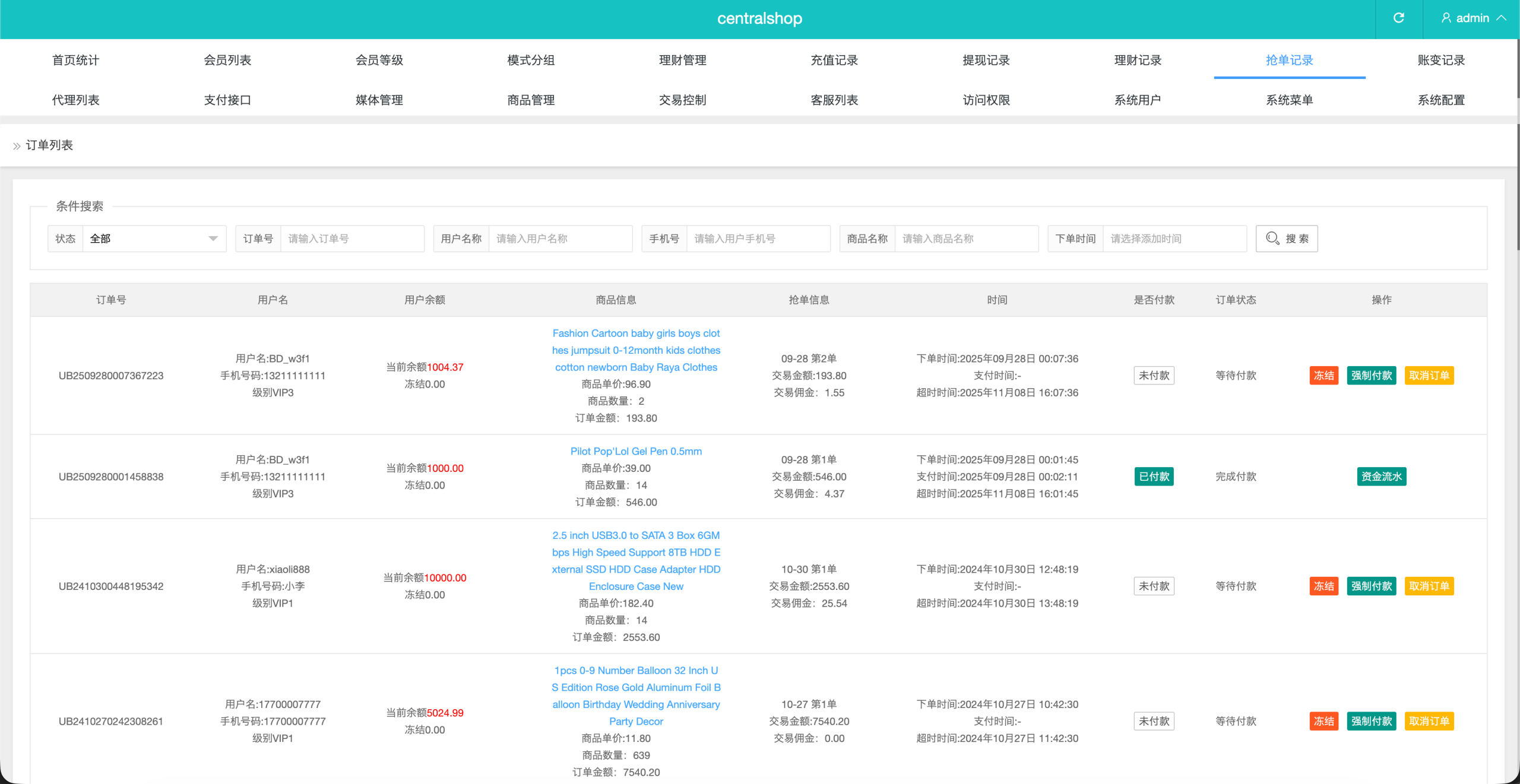Open the Pilot Pop'Lol Gel Pen link

(x=636, y=451)
